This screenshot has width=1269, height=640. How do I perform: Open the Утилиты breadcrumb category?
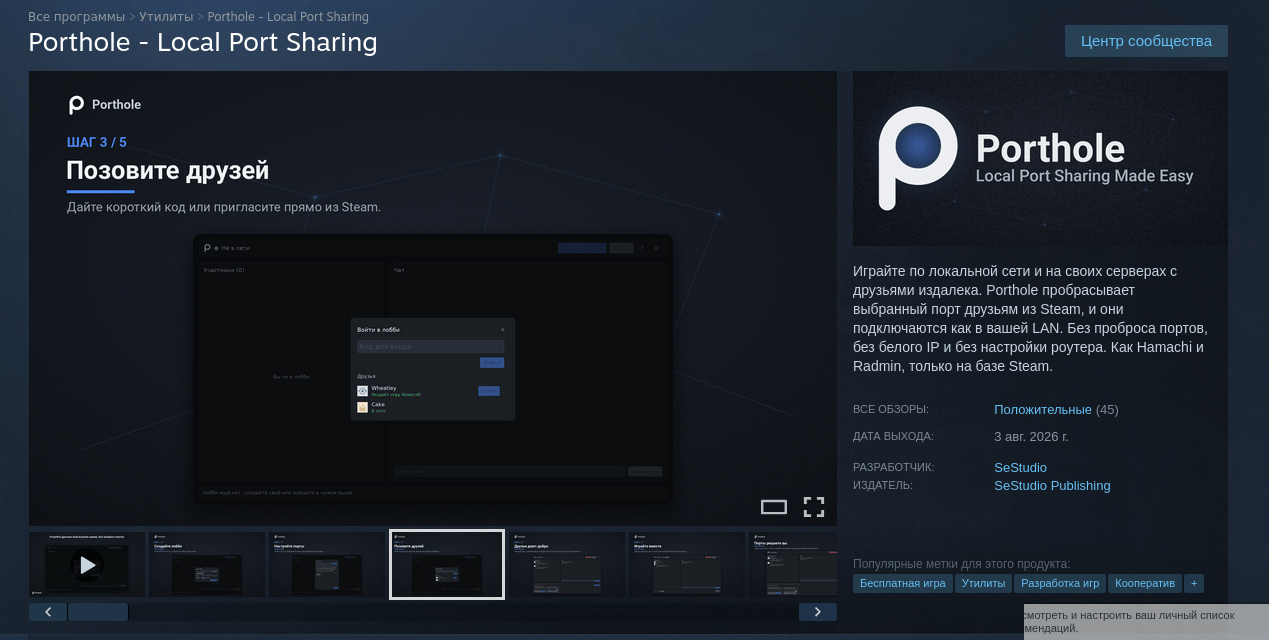click(166, 17)
